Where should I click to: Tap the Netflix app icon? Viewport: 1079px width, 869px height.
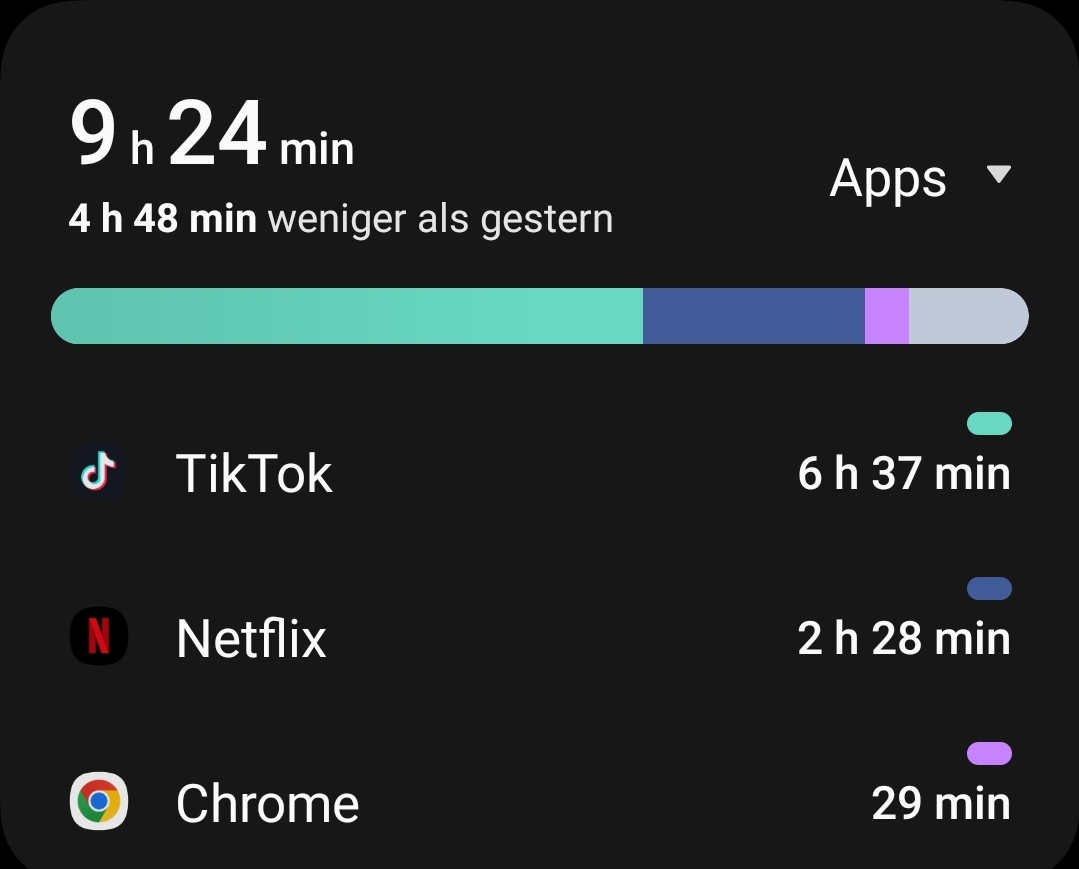(98, 636)
